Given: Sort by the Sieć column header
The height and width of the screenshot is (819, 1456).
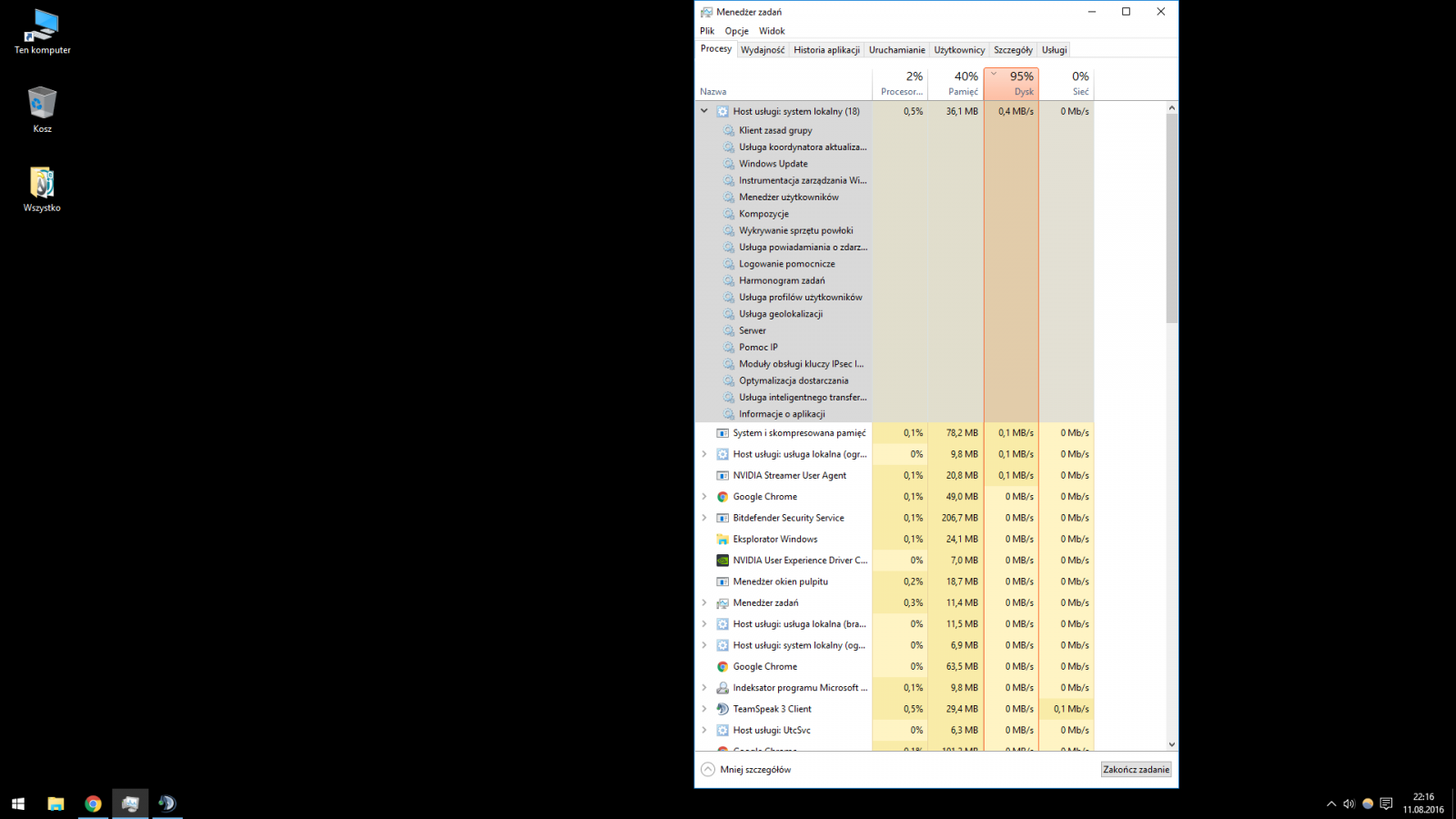Looking at the screenshot, I should [x=1067, y=83].
